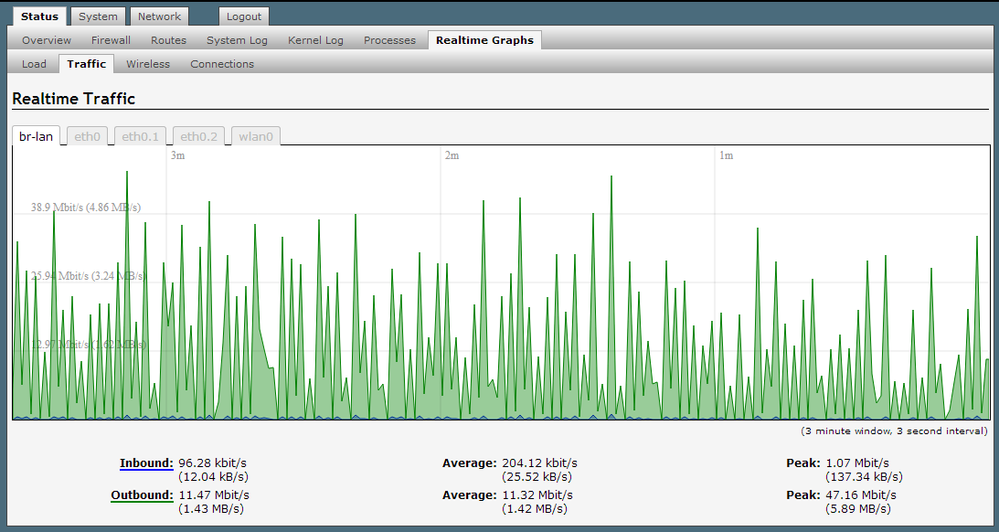Click the Realtime Traffic heading
This screenshot has width=999, height=532.
(74, 99)
